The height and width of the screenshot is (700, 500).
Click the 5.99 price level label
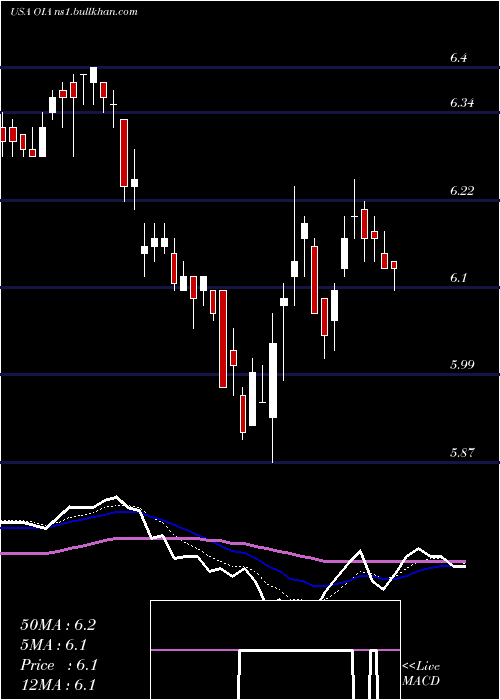tap(461, 365)
